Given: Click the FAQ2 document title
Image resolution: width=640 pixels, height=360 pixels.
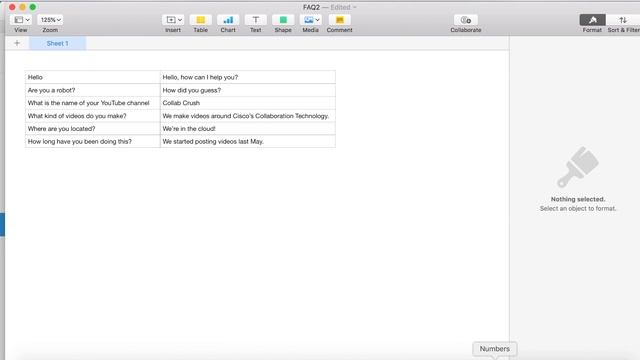Looking at the screenshot, I should [x=311, y=7].
